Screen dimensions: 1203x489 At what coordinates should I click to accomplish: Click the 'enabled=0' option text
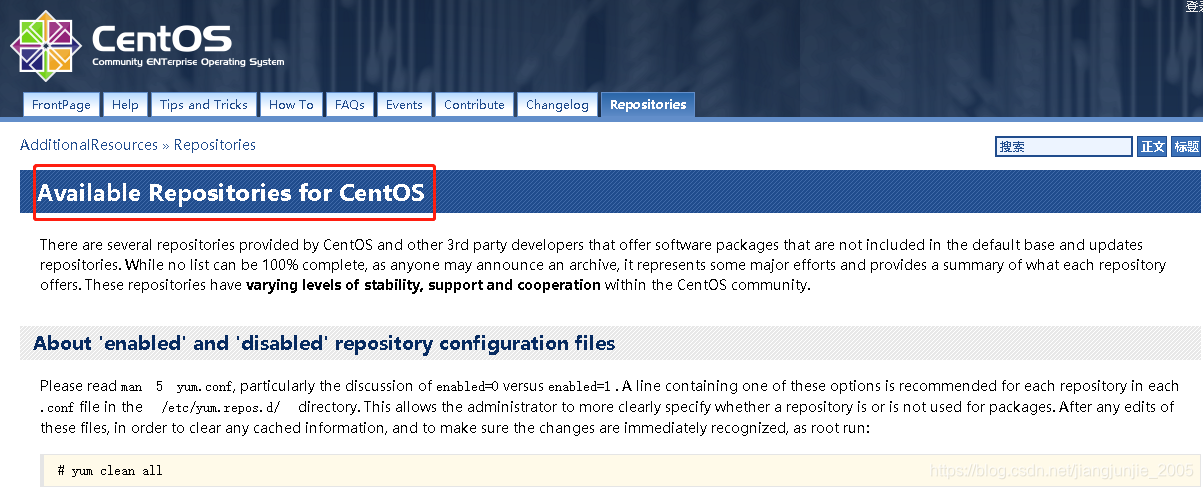468,386
